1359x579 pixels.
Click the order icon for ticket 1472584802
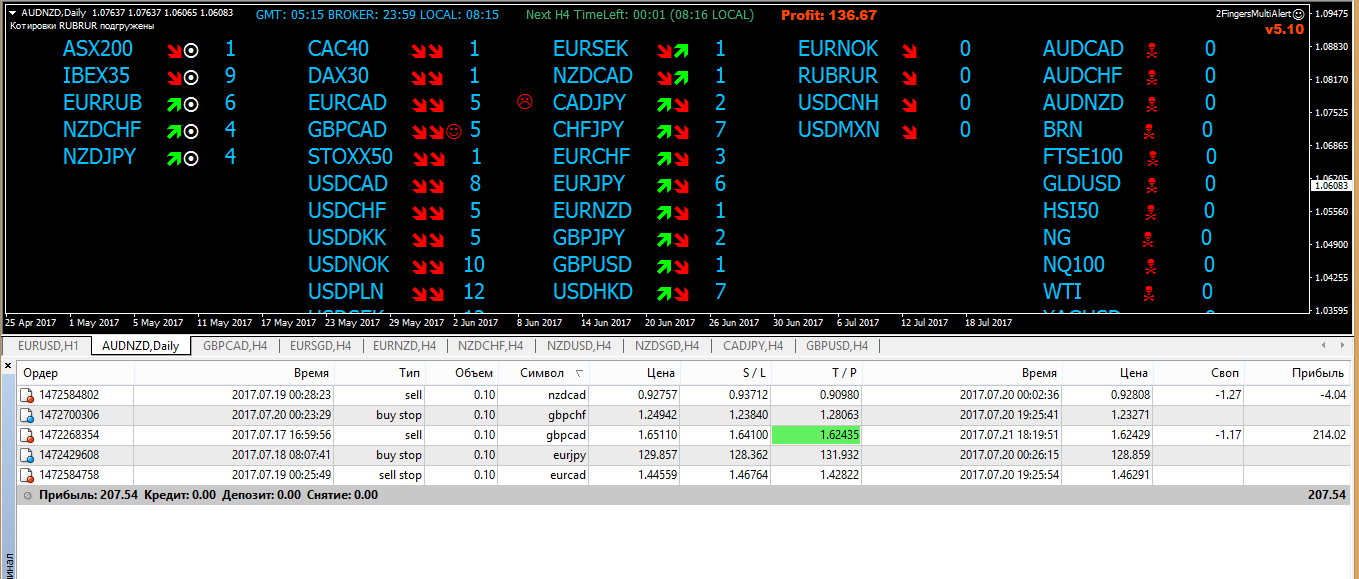tap(27, 395)
